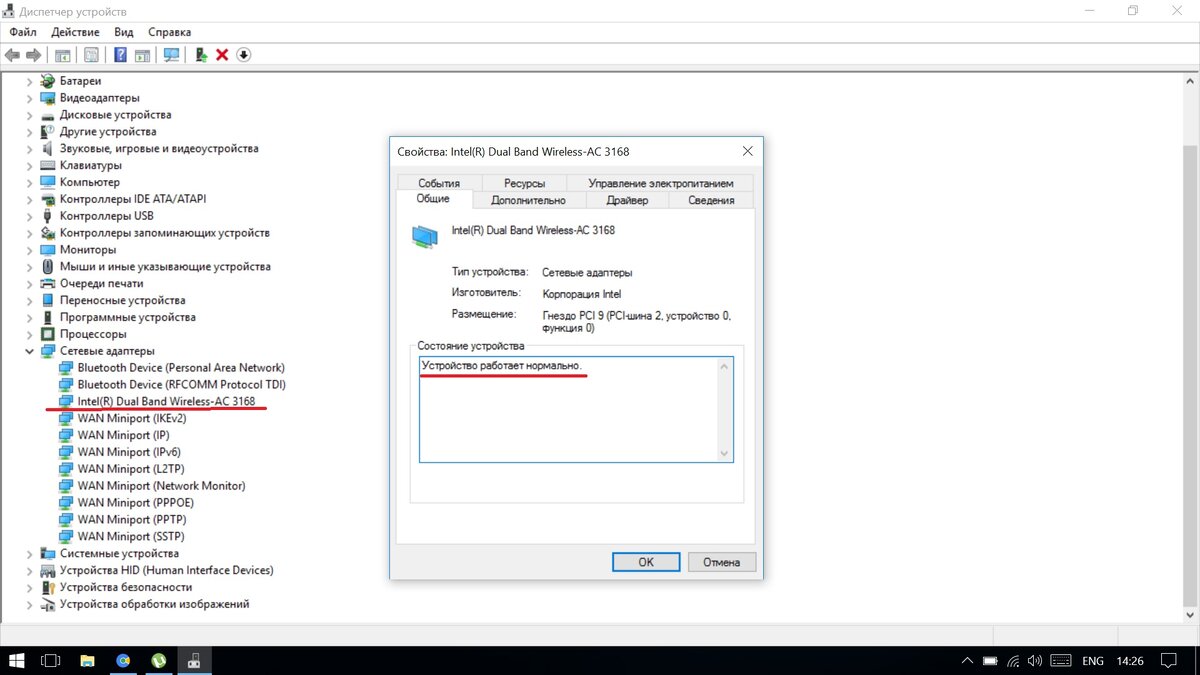Scan for hardware changes via monitor icon
1200x675 pixels.
coord(171,55)
